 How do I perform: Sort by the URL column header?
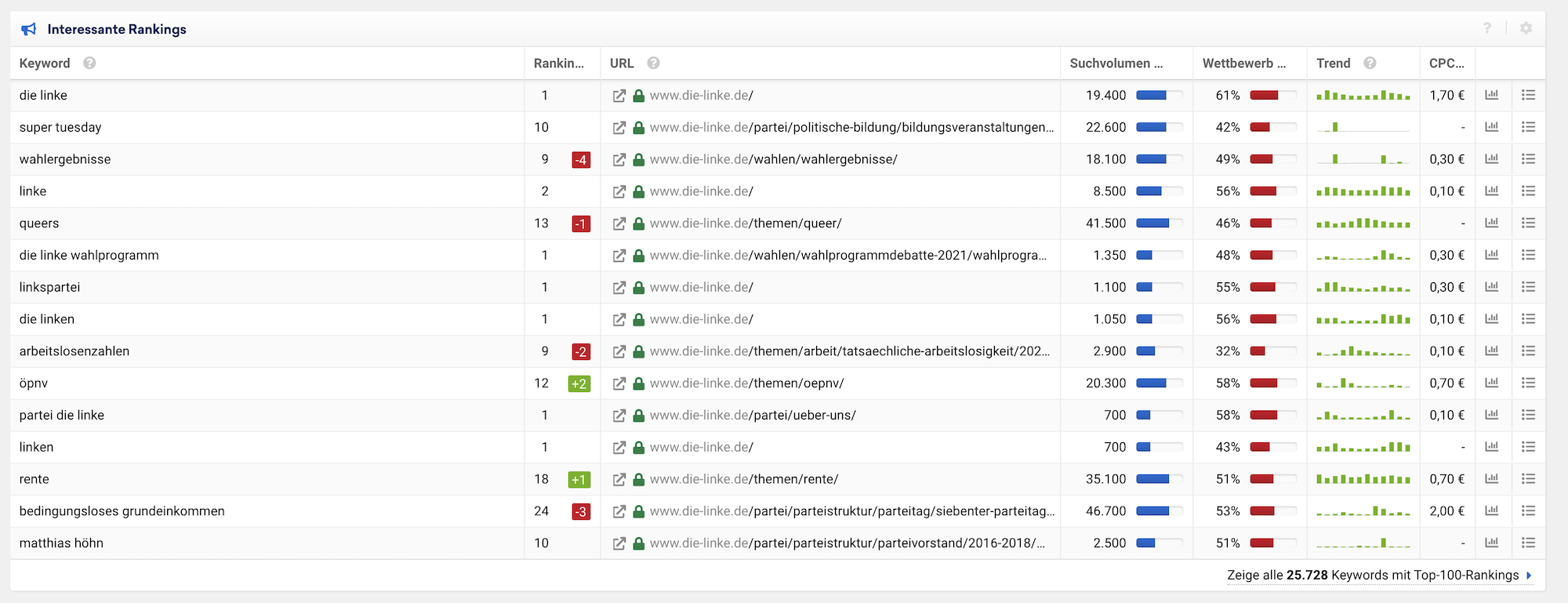pyautogui.click(x=622, y=63)
